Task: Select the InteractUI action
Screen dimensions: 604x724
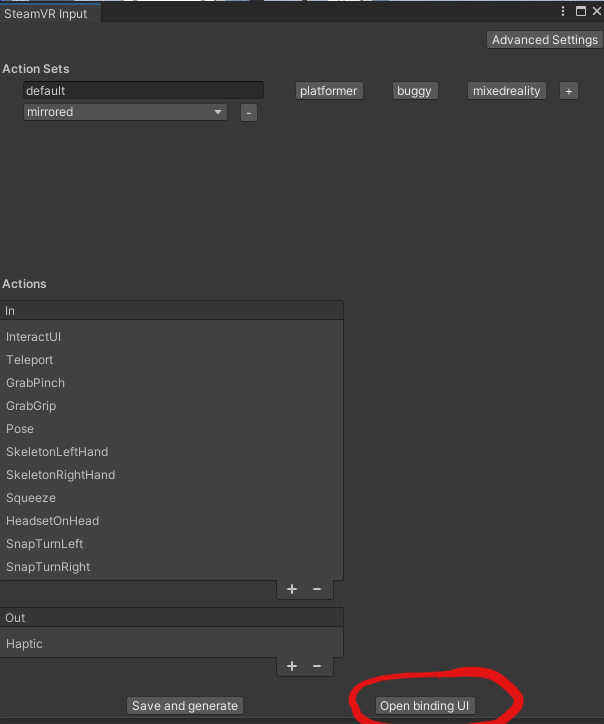Action: (34, 337)
